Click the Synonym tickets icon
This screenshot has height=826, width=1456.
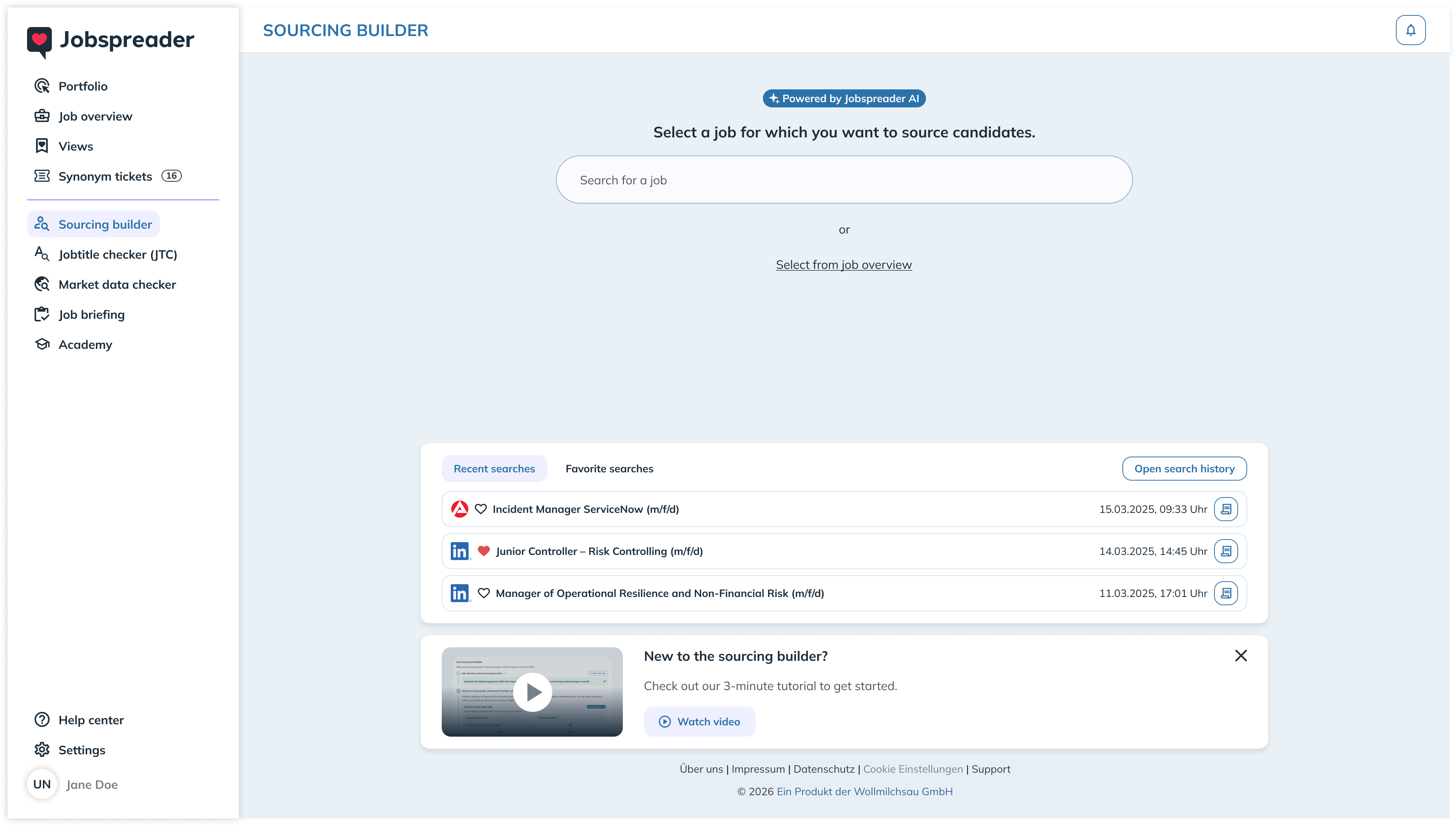tap(42, 176)
